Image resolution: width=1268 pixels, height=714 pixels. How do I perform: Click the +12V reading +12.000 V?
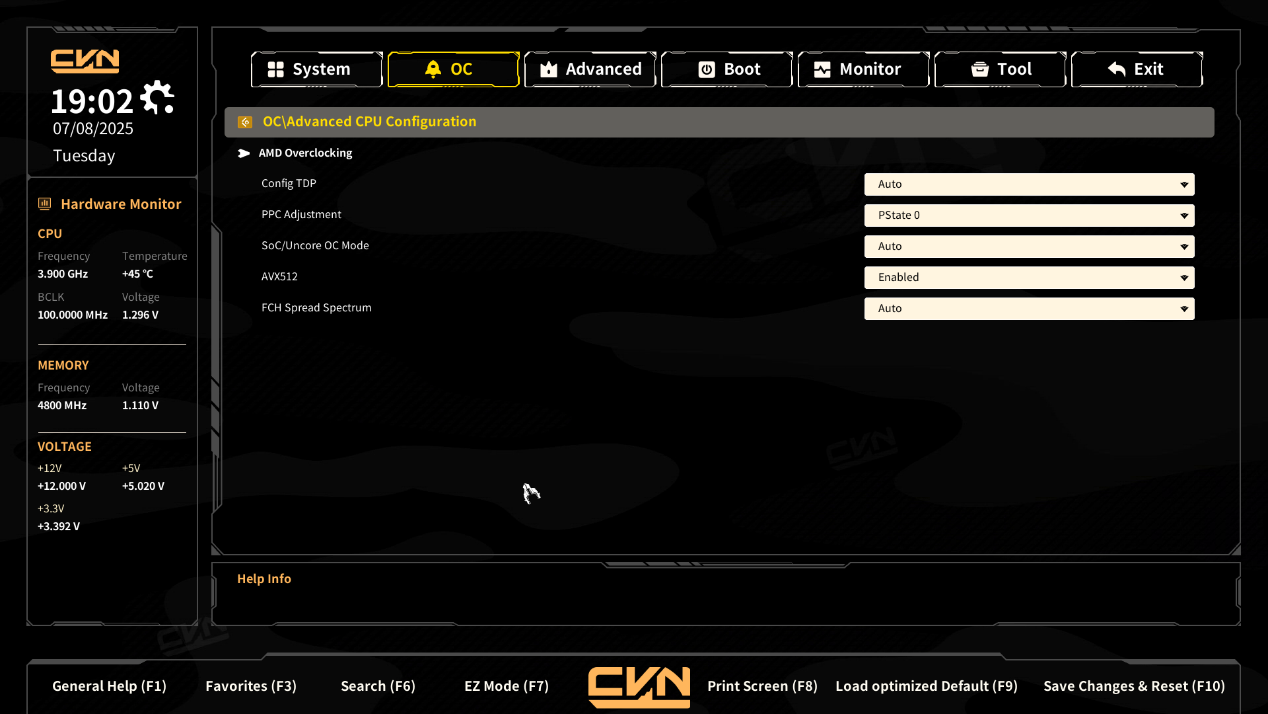point(62,487)
